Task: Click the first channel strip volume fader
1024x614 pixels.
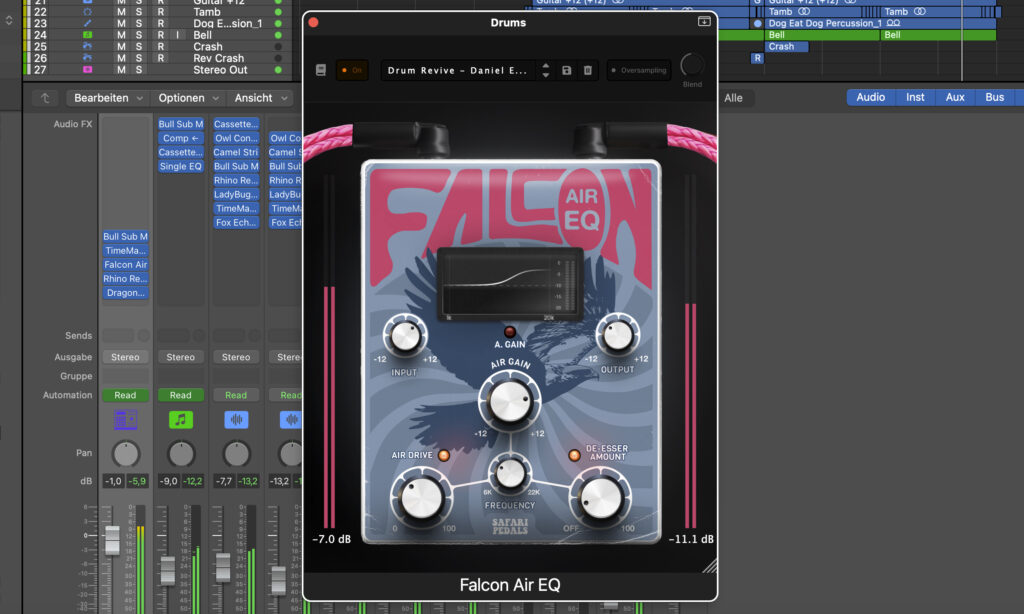Action: click(x=112, y=540)
